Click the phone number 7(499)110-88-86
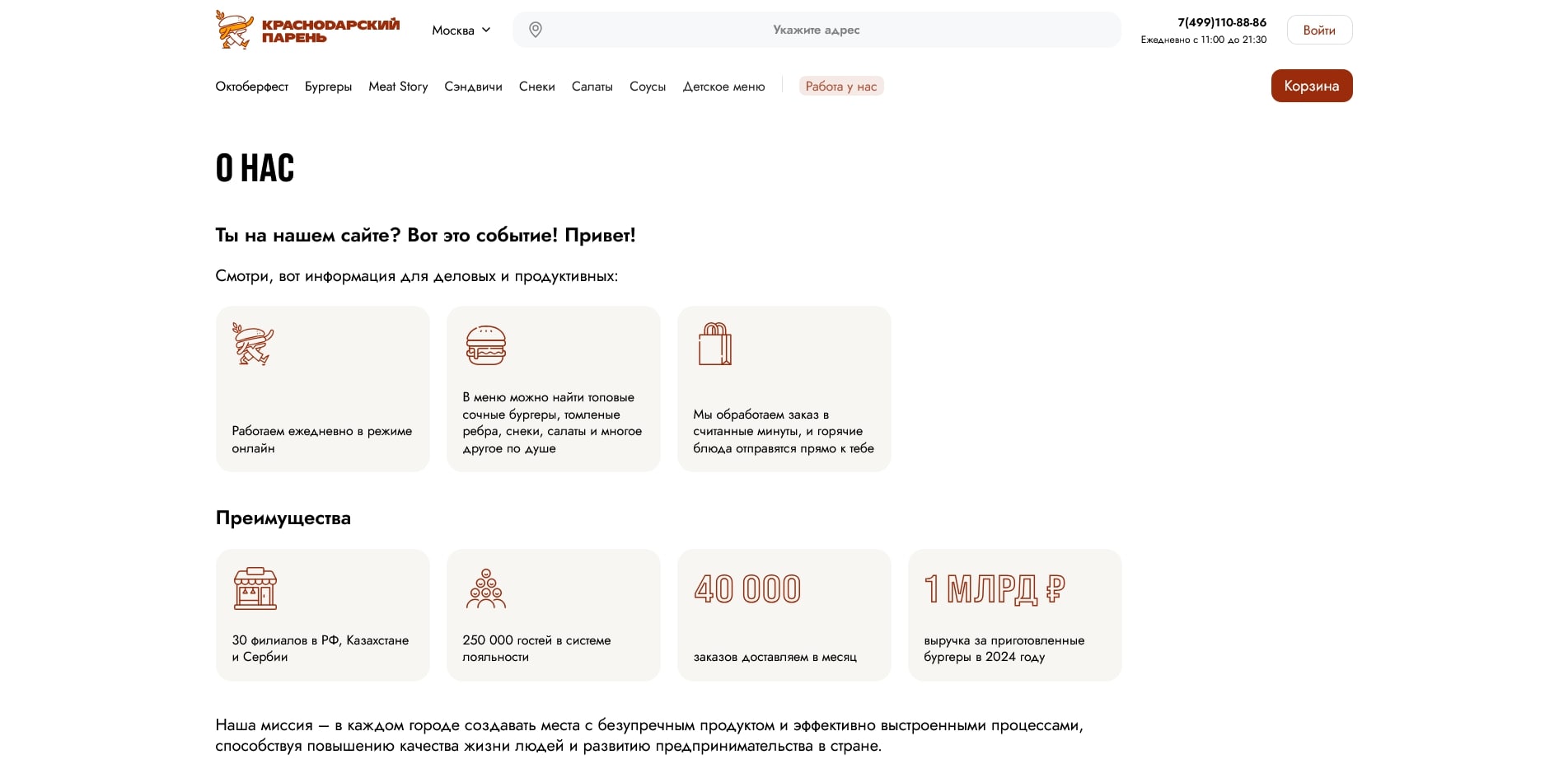Screen dimensions: 1568x764 [1221, 22]
